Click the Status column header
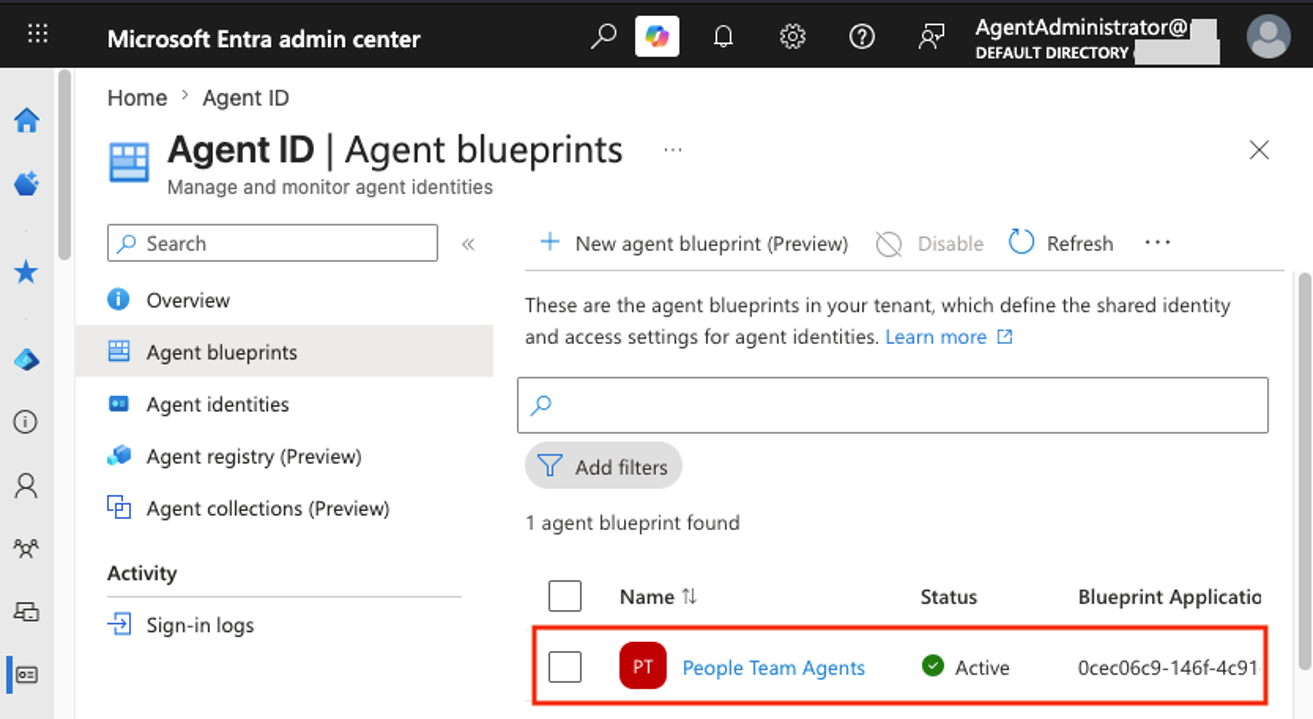 click(x=948, y=597)
